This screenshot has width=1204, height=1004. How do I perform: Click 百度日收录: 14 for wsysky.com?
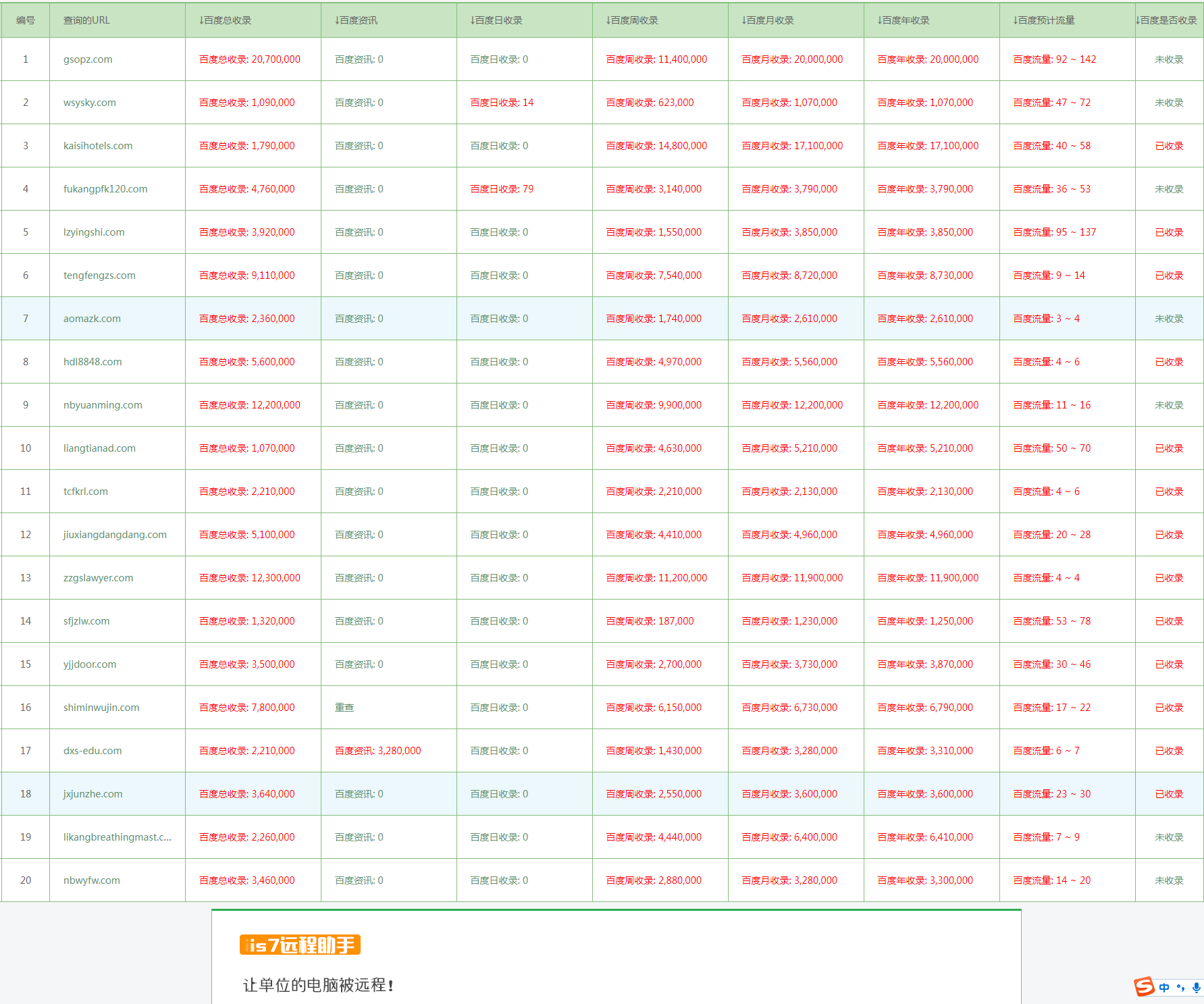[502, 103]
